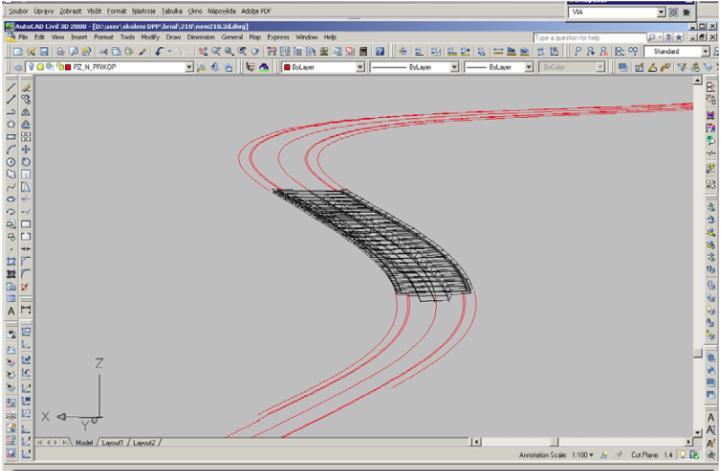
Task: Select the Trim modify tool
Action: [x=26, y=199]
